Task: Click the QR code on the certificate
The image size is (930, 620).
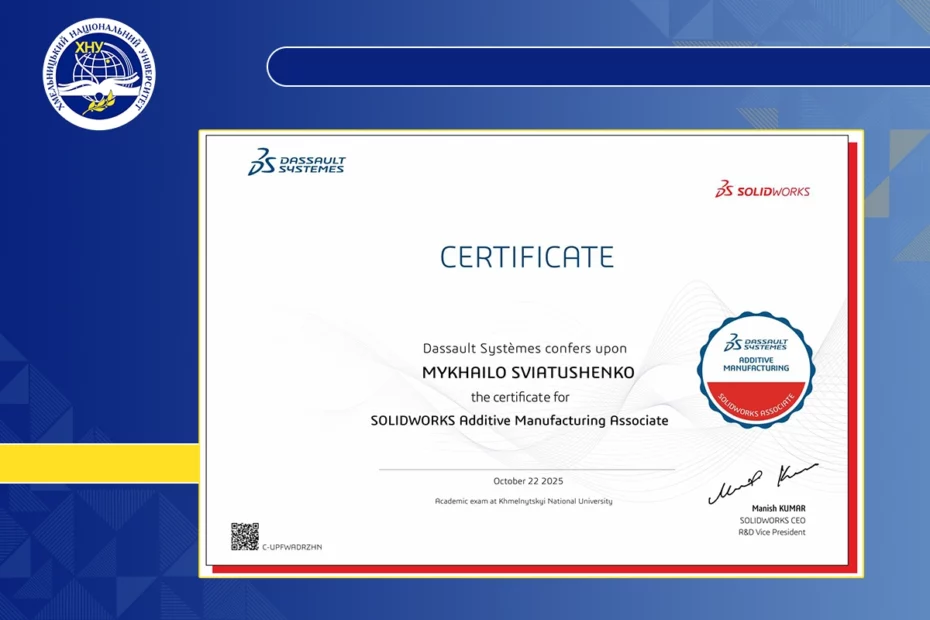Action: (x=245, y=536)
